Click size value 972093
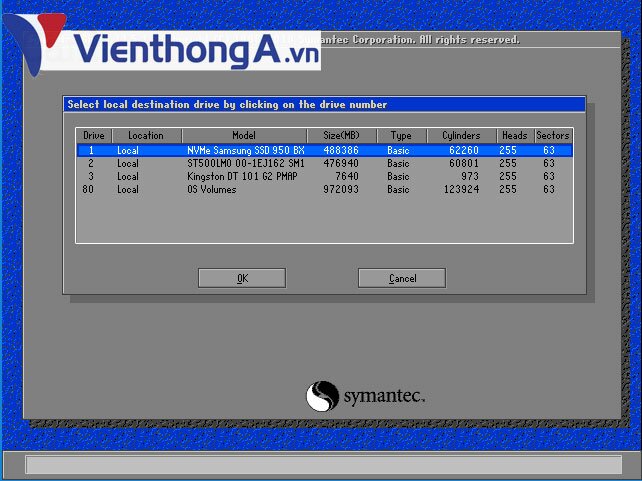642x481 pixels. 341,190
